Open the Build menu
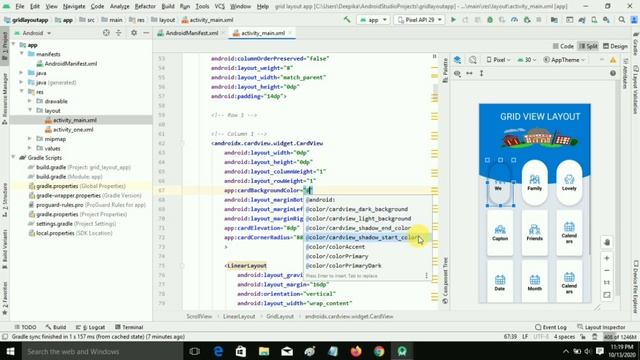The image size is (640, 360). pyautogui.click(x=168, y=7)
